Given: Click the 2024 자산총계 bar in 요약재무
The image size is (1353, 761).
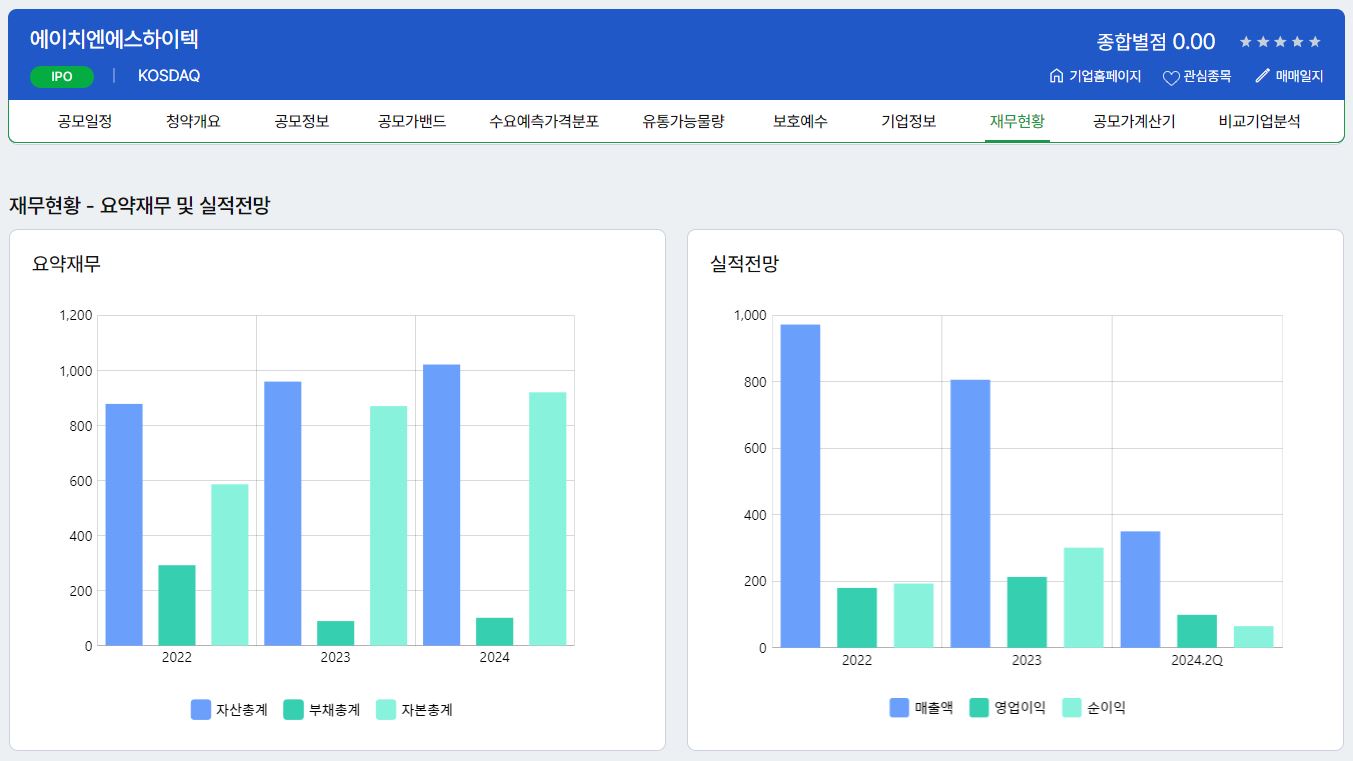Looking at the screenshot, I should [x=441, y=505].
